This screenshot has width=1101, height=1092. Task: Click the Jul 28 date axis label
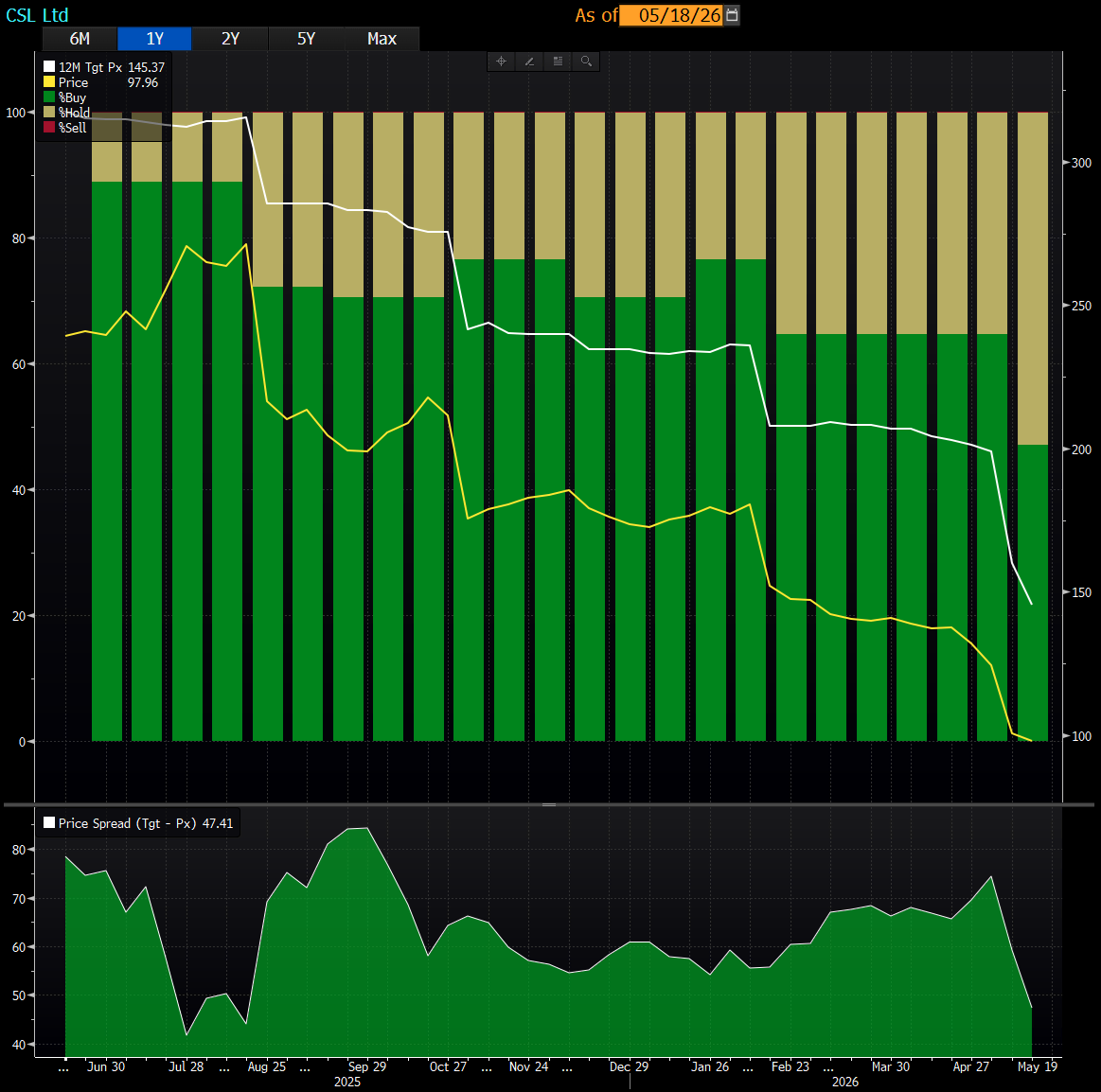pyautogui.click(x=186, y=1066)
